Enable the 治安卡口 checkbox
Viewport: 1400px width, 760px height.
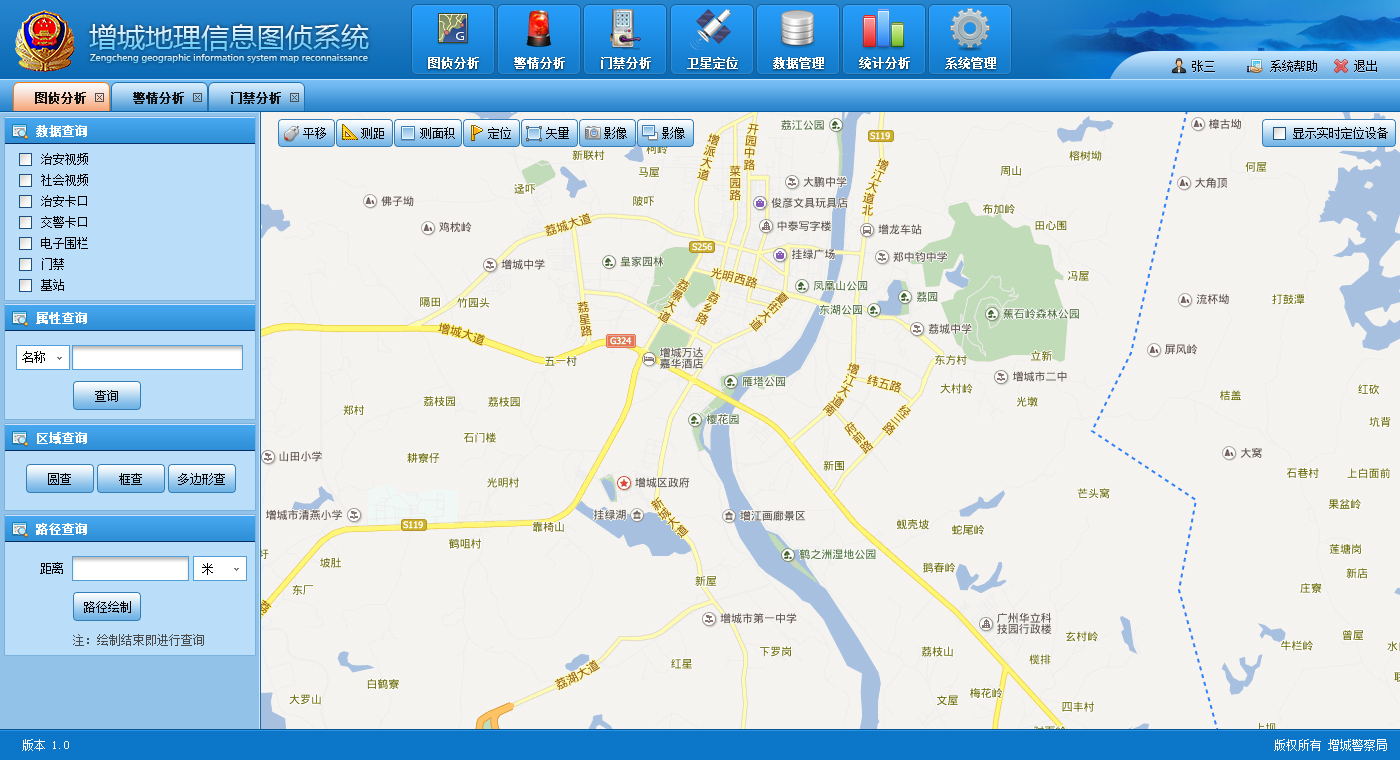[26, 201]
